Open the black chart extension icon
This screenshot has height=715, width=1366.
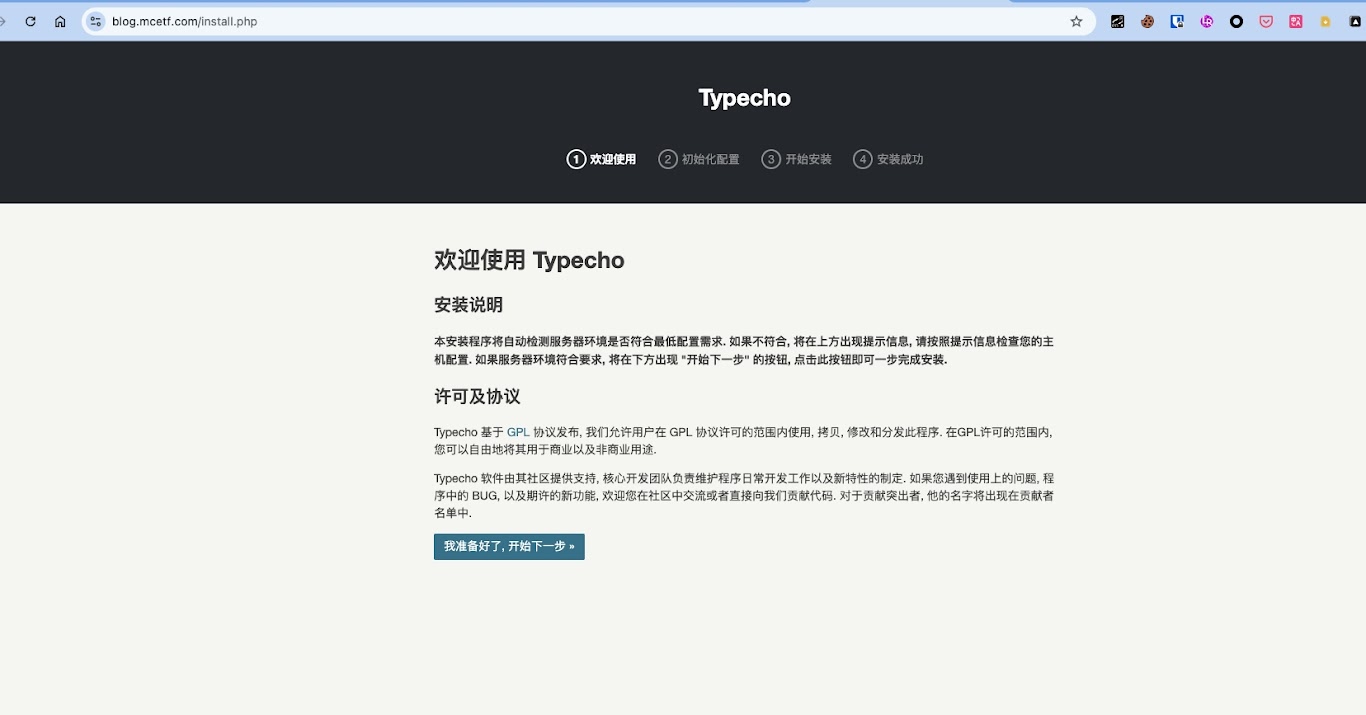click(x=1118, y=21)
